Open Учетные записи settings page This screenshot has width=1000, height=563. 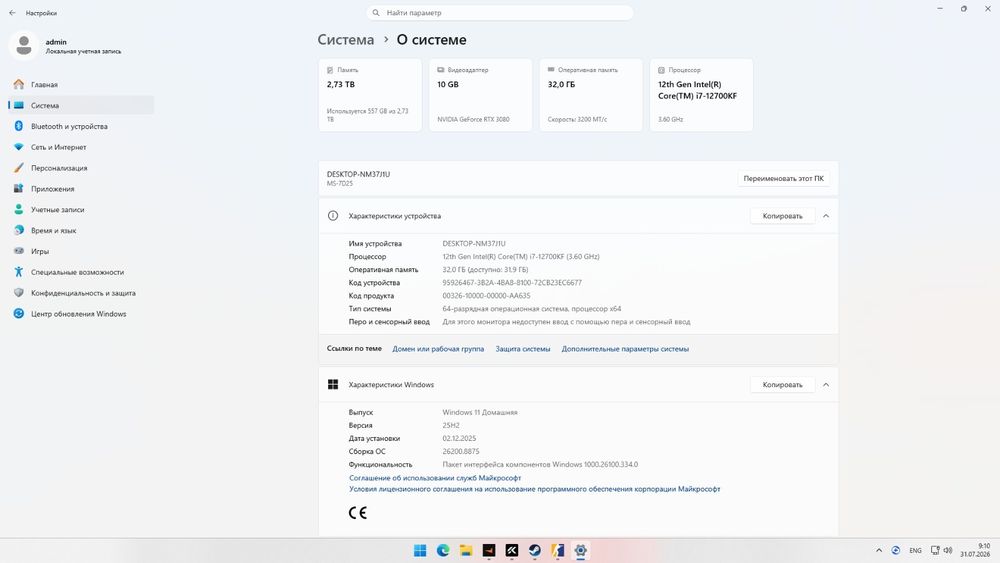81,209
